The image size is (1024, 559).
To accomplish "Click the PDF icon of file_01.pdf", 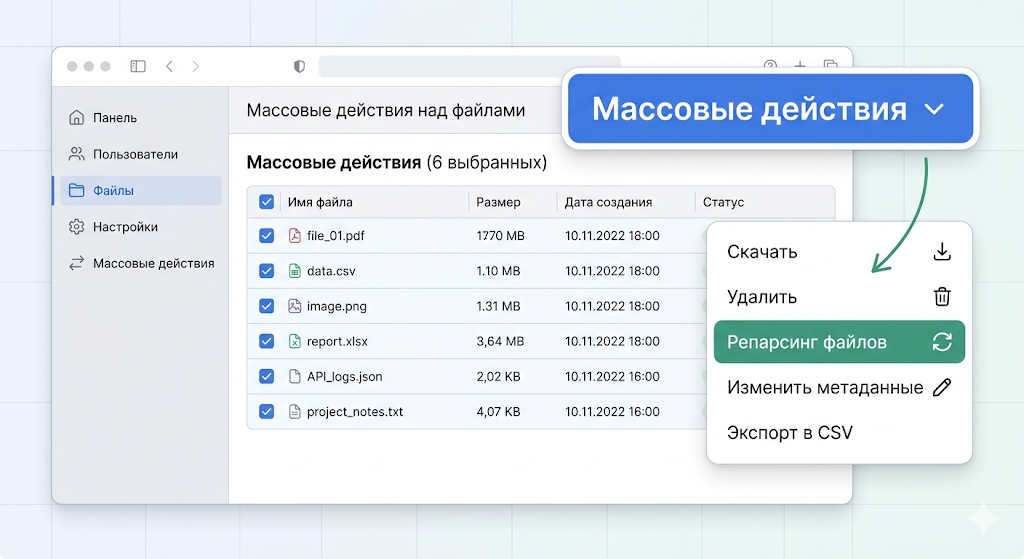I will point(295,236).
